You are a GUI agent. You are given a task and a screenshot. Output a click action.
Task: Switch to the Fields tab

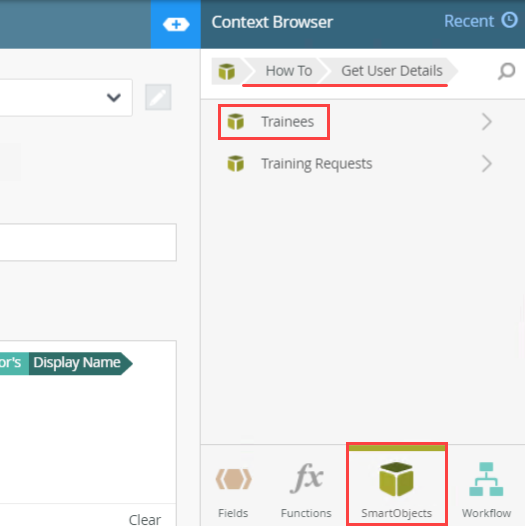tap(233, 490)
